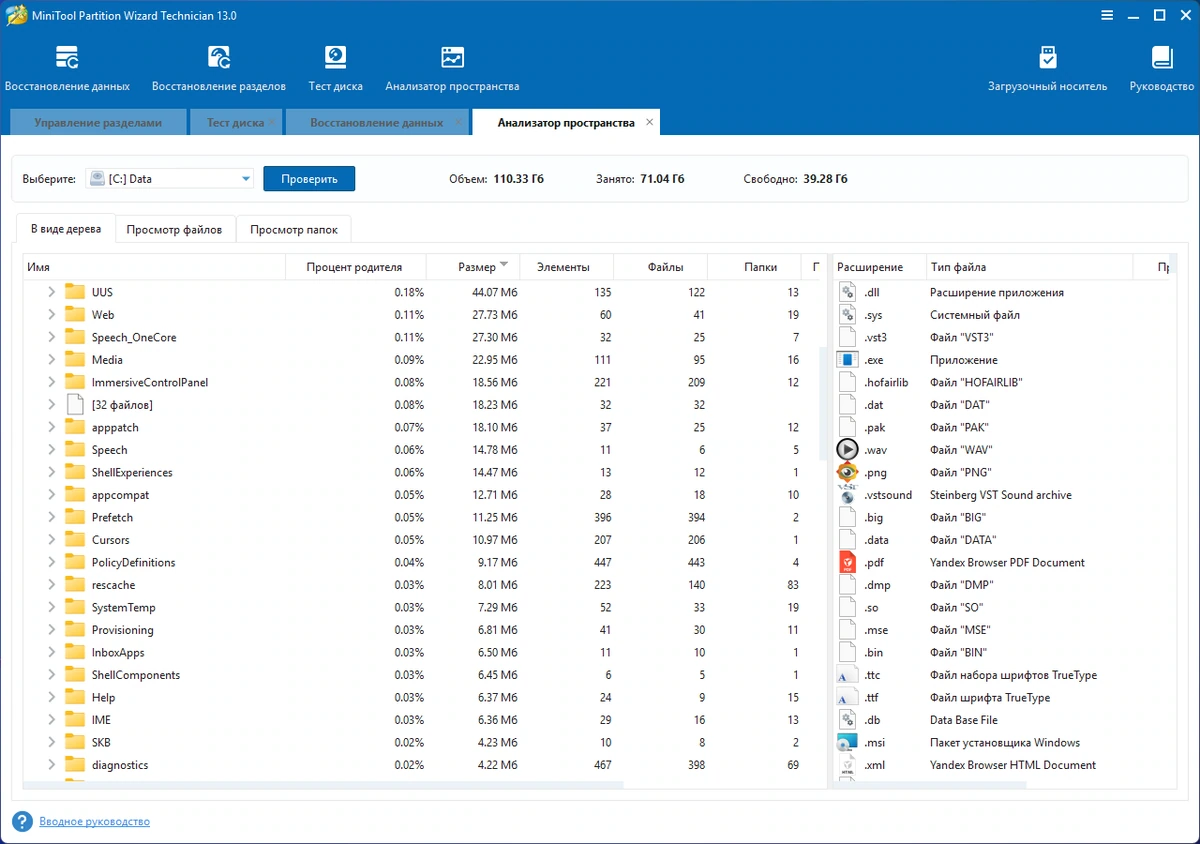This screenshot has height=844, width=1200.
Task: Open the Data Recovery (Восстановление данных) toolbar icon
Action: coord(67,58)
